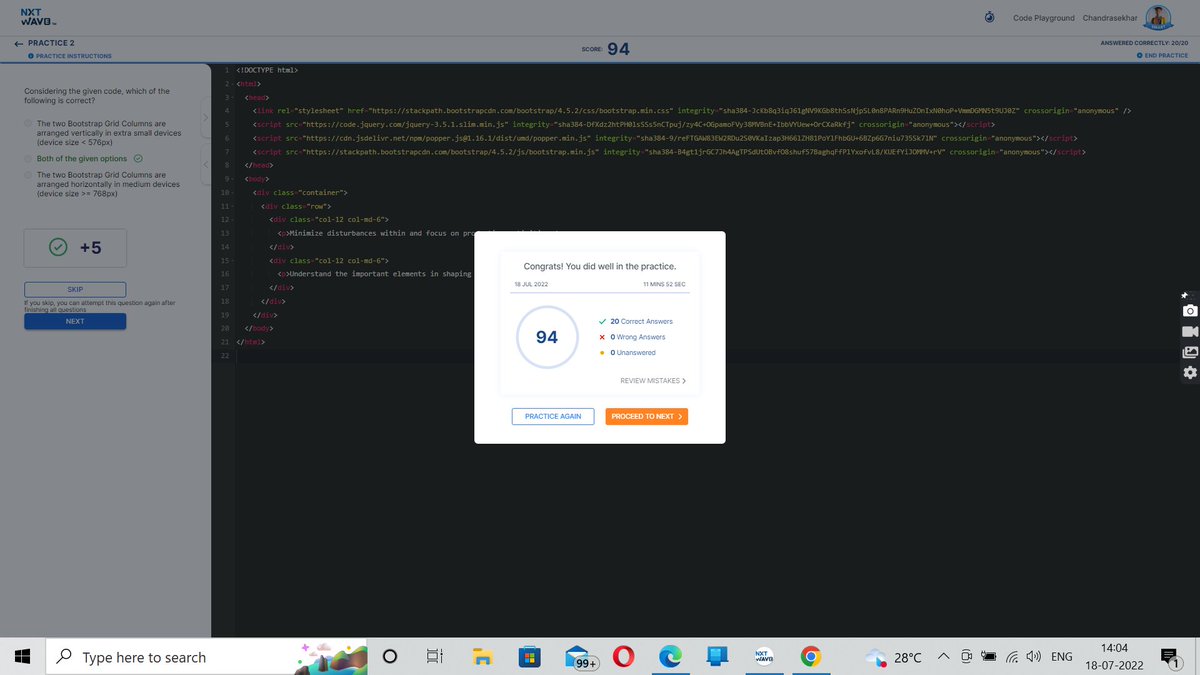Screen dimensions: 1200x675
Task: Open Practice Instructions link
Action: pyautogui.click(x=70, y=56)
